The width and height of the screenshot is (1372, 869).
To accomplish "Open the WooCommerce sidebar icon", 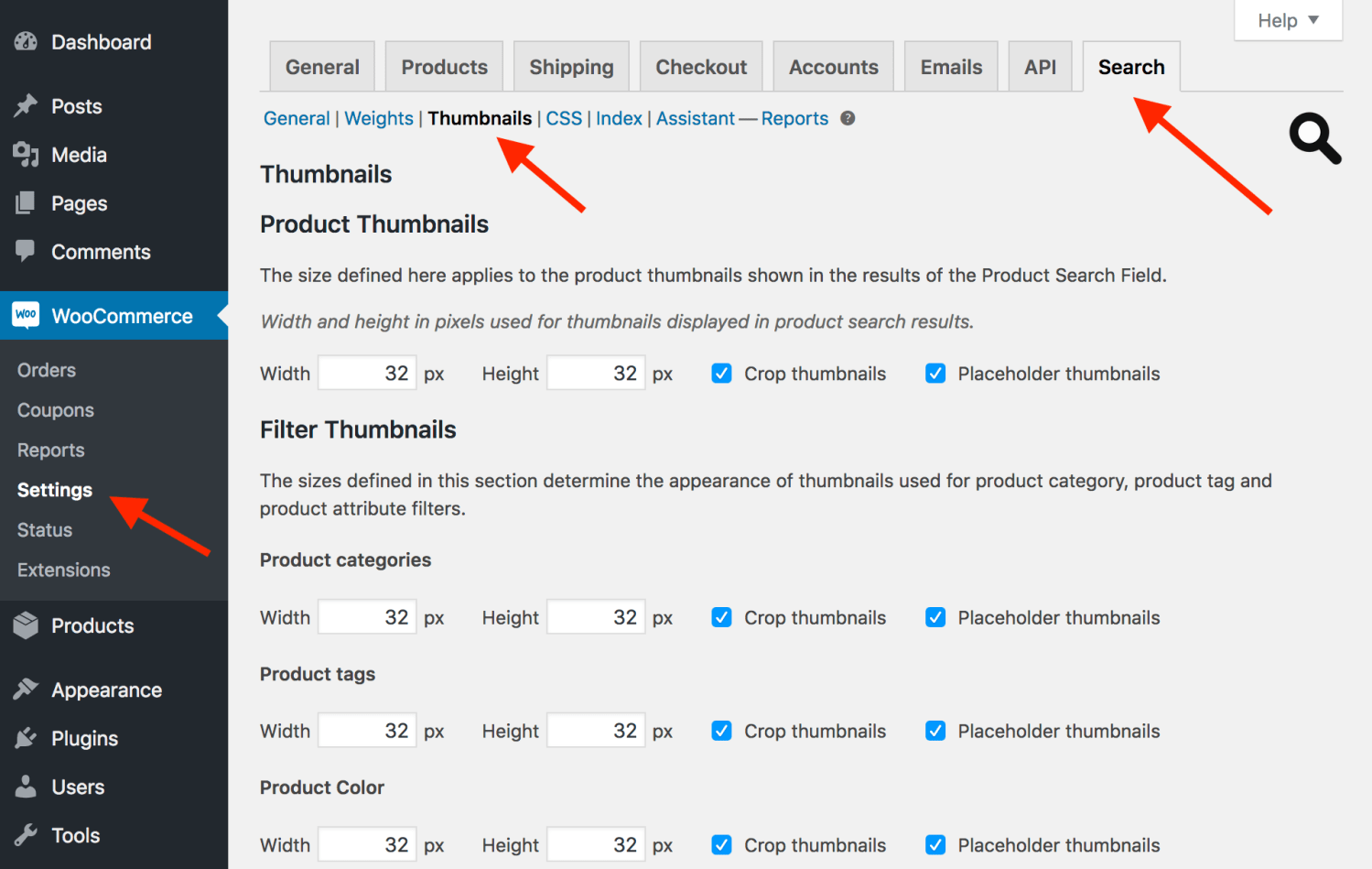I will (26, 315).
